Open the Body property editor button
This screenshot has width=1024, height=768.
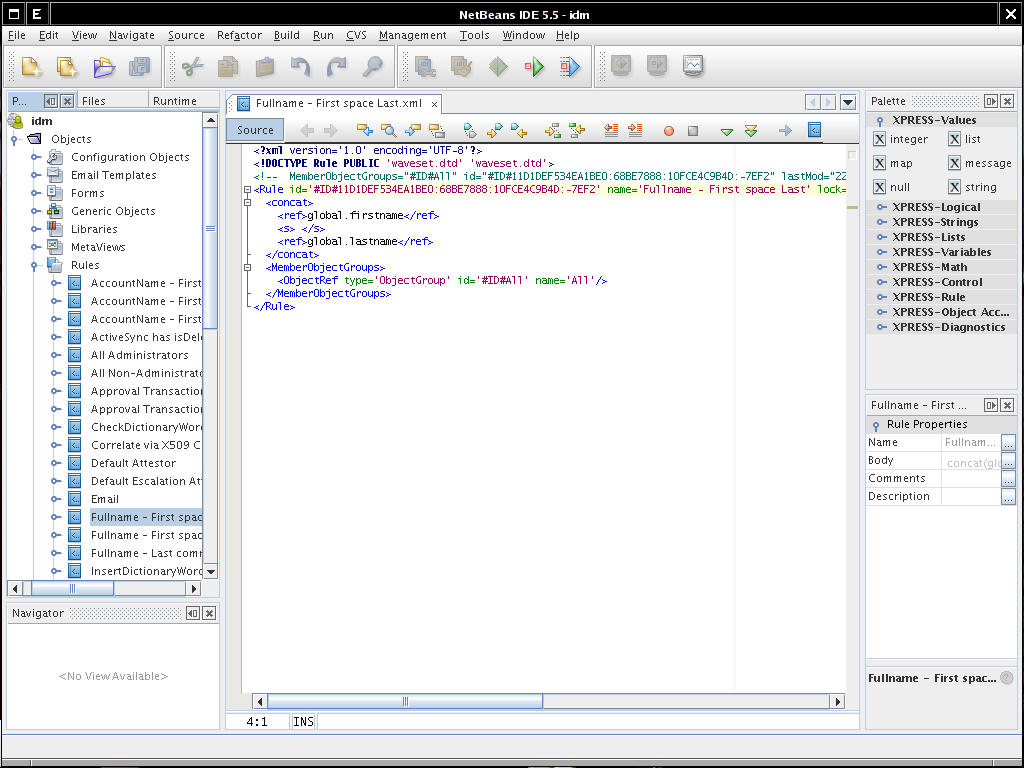[x=1008, y=461]
